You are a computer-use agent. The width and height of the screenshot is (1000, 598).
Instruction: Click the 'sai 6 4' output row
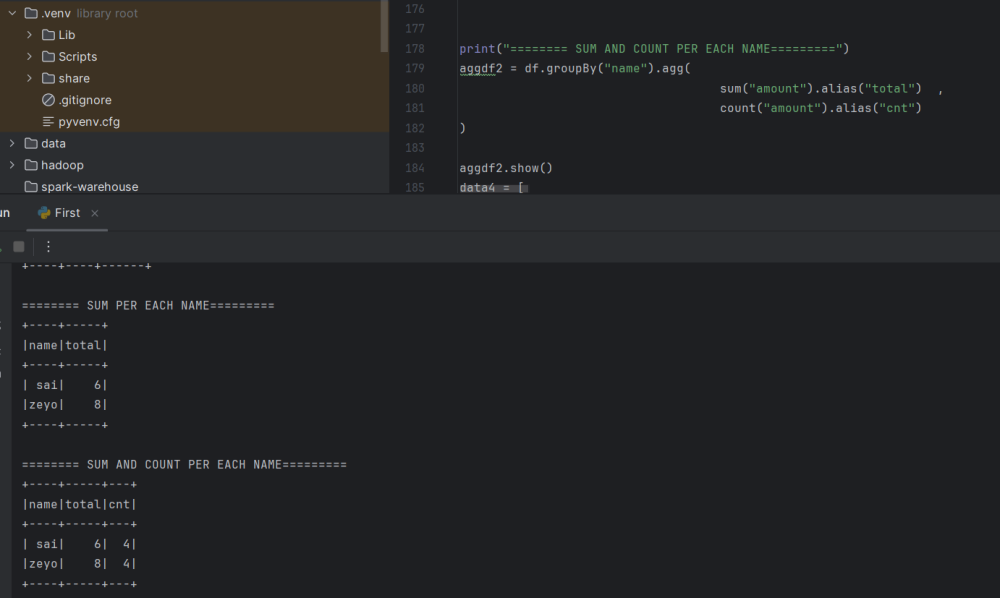click(x=80, y=544)
